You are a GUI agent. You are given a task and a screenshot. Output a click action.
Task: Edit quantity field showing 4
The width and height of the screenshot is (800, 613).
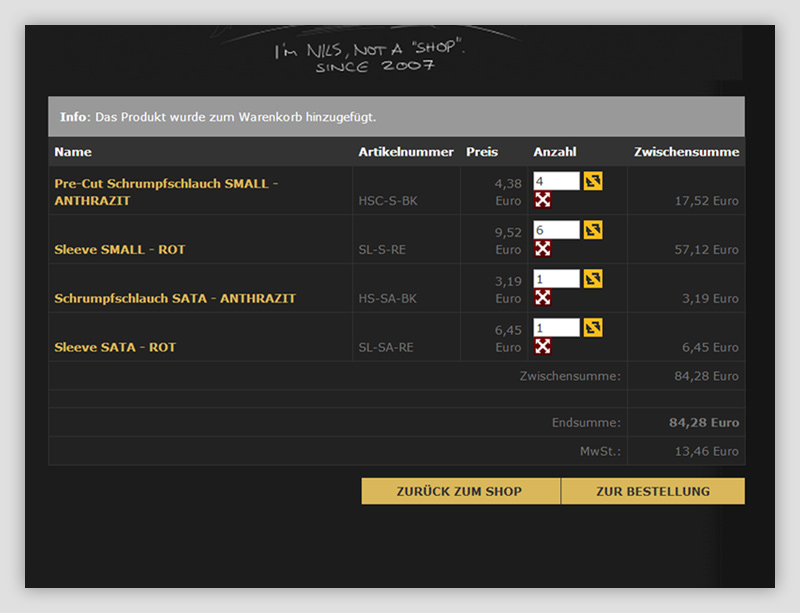(x=556, y=181)
